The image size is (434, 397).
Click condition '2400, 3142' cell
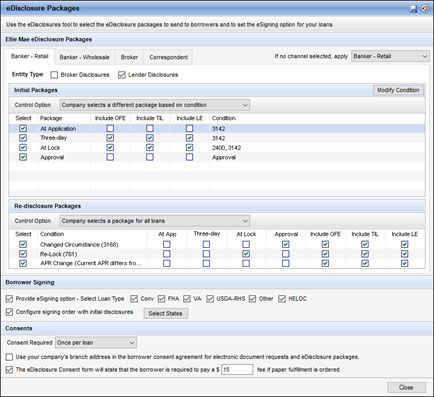(x=226, y=148)
